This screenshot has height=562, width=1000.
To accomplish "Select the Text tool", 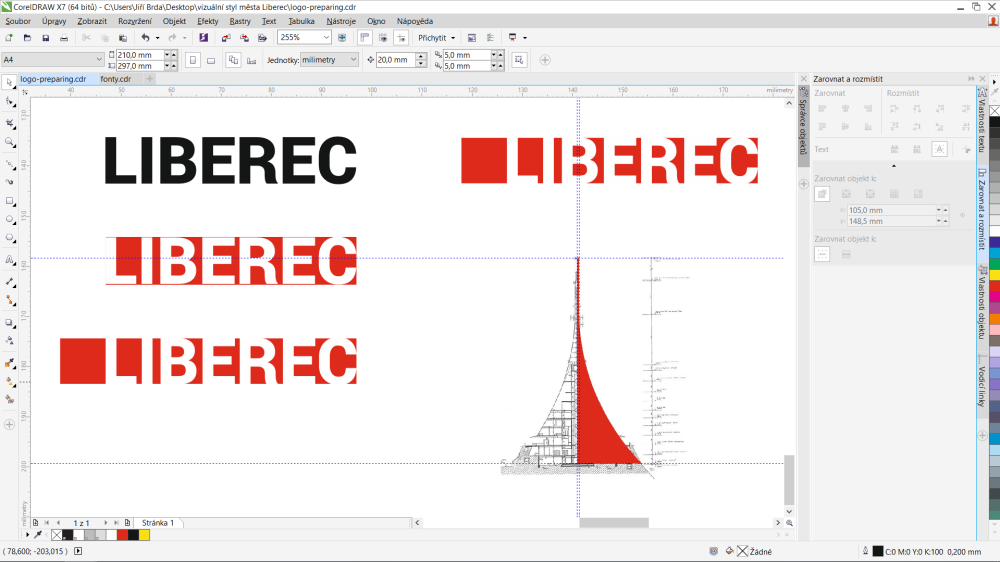I will tap(10, 260).
